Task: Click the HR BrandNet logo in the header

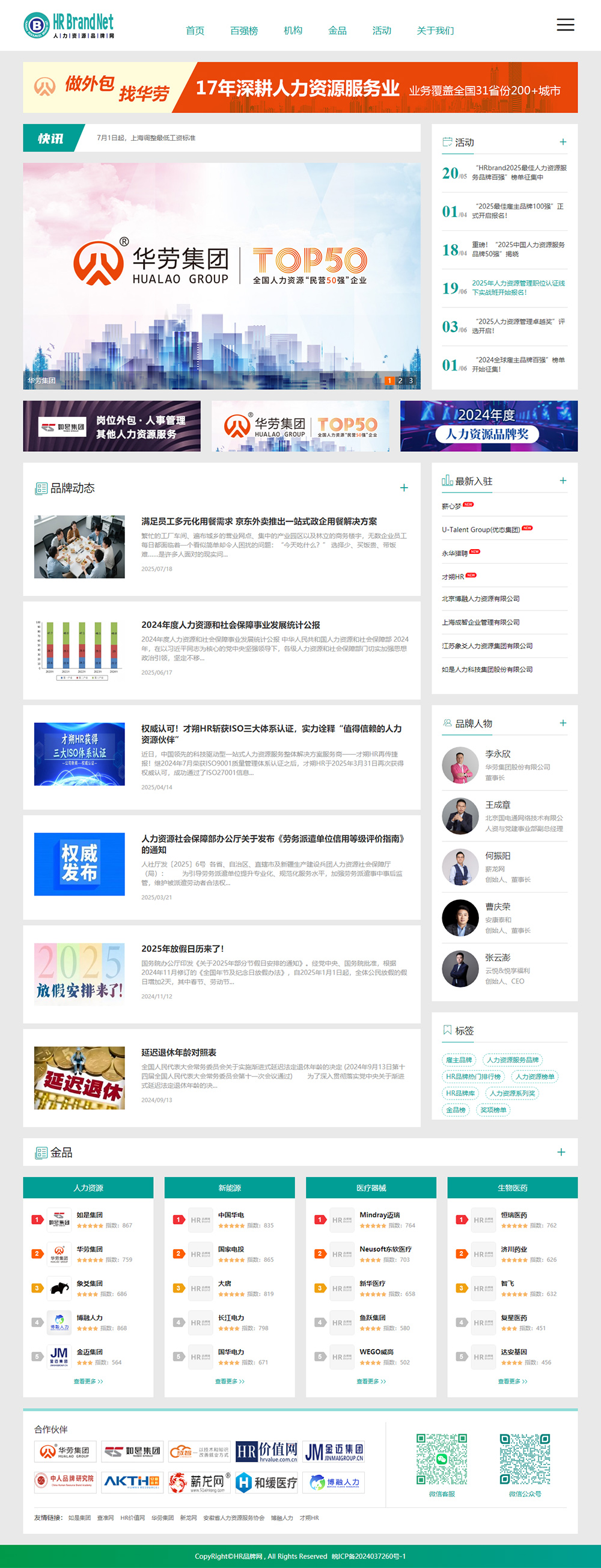Action: tap(69, 26)
